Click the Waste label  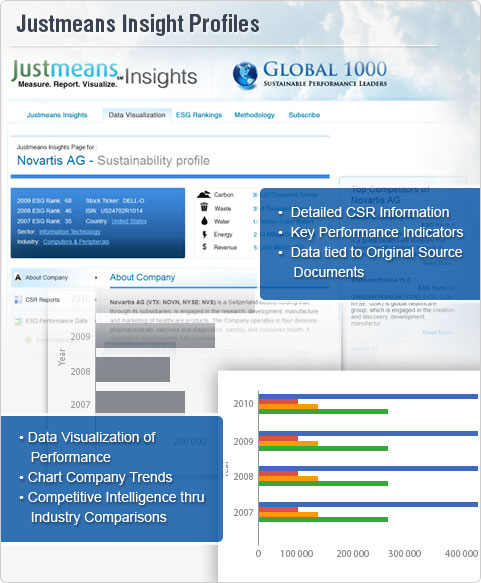coord(223,209)
